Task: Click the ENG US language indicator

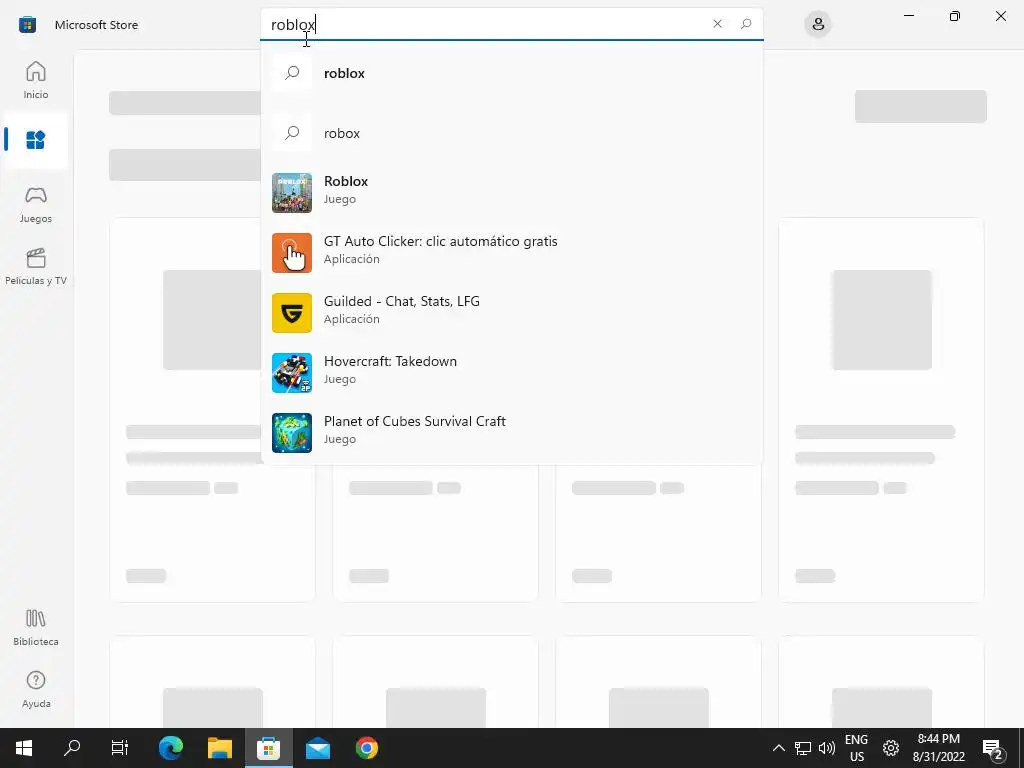Action: [x=856, y=748]
